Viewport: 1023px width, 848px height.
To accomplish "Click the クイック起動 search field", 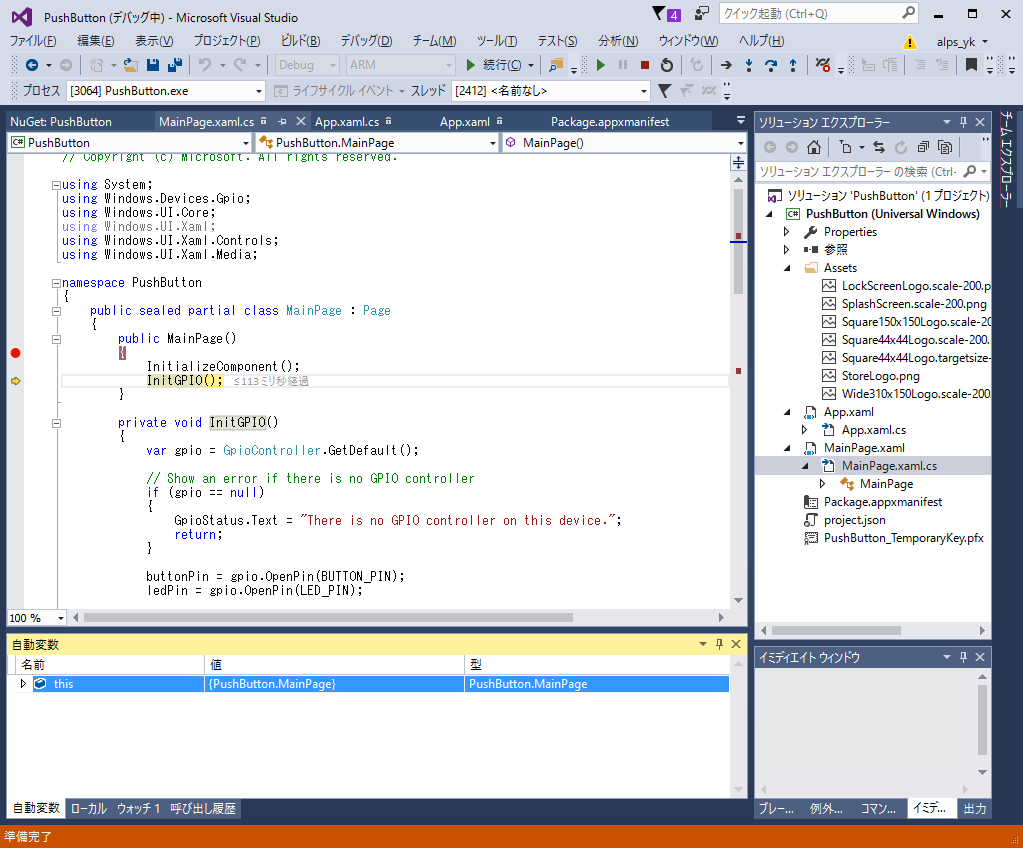I will coord(818,14).
